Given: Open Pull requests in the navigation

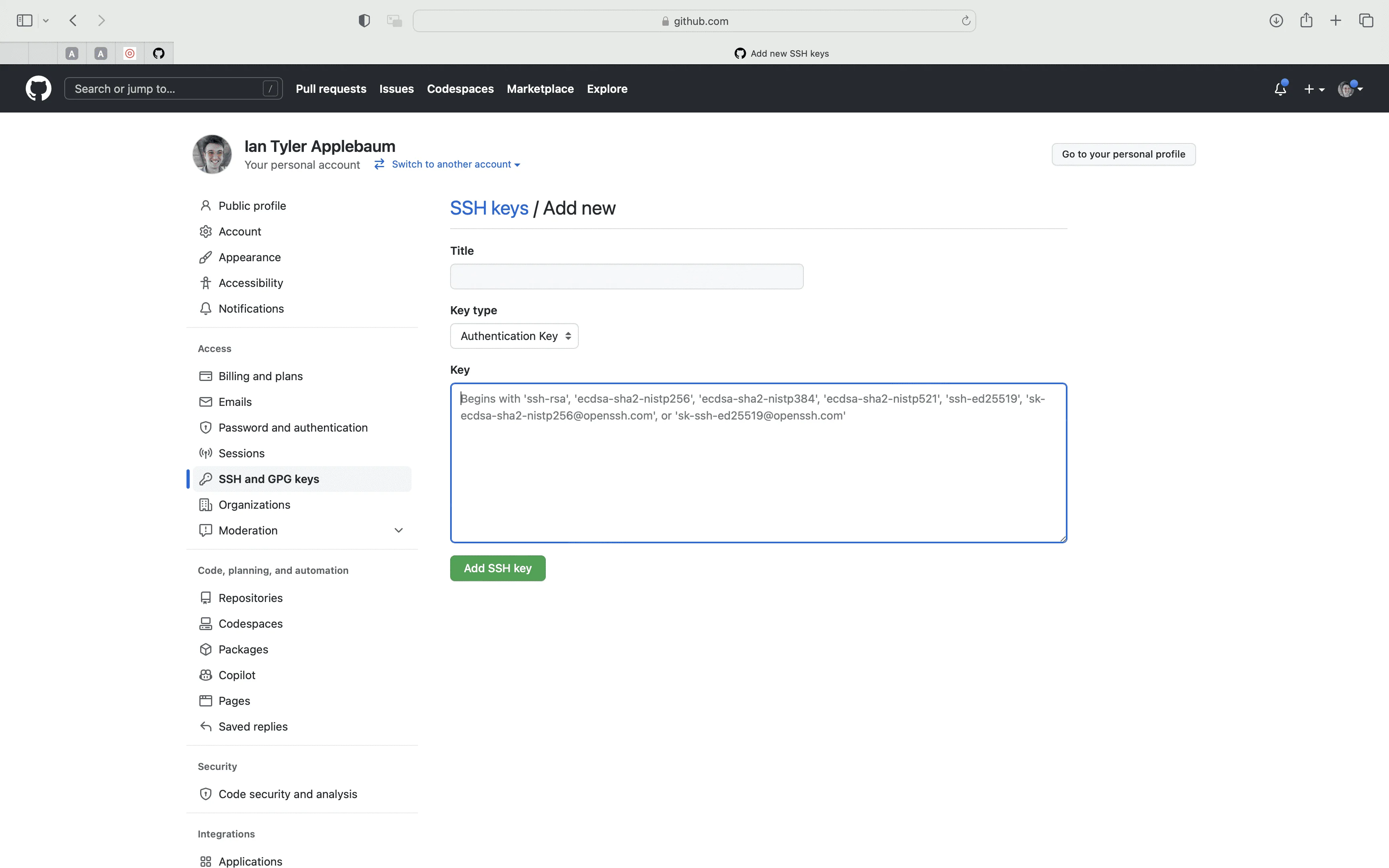Looking at the screenshot, I should click(331, 89).
